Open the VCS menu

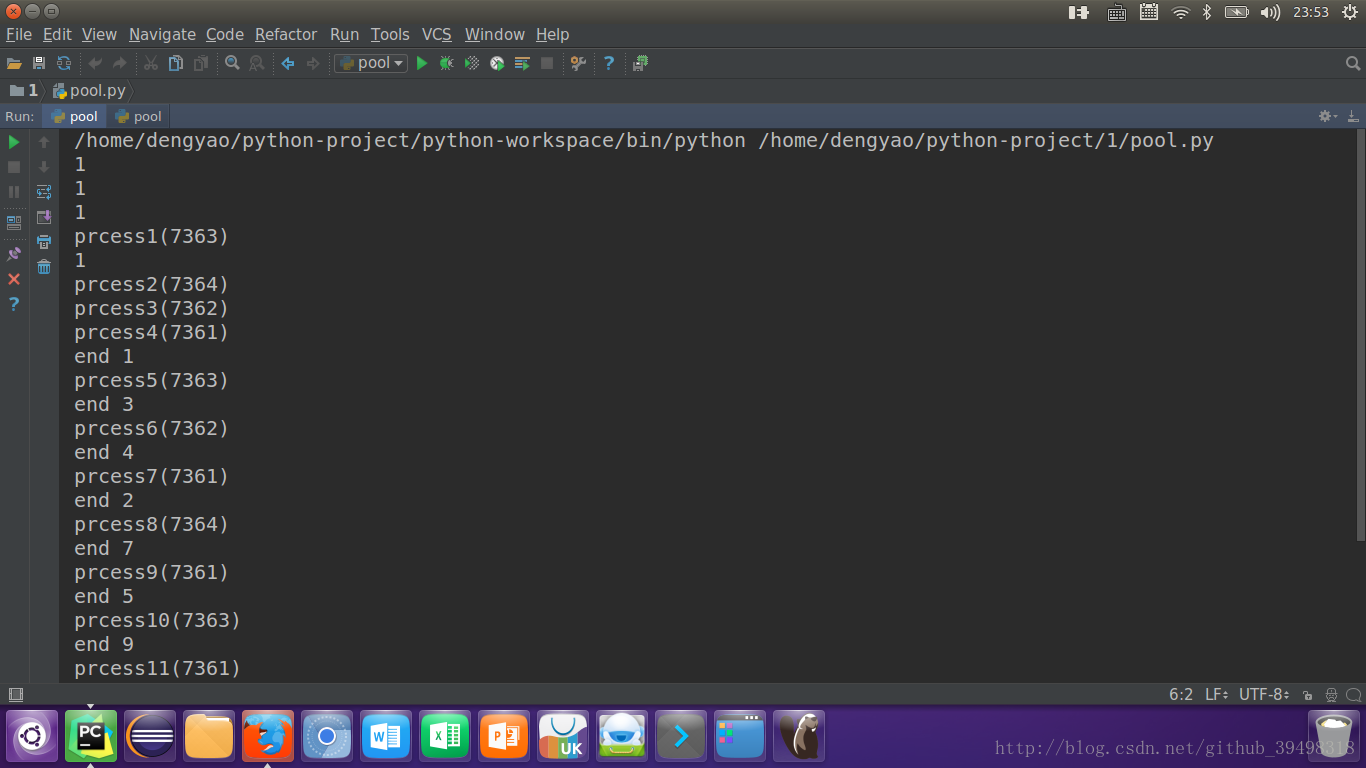tap(437, 34)
